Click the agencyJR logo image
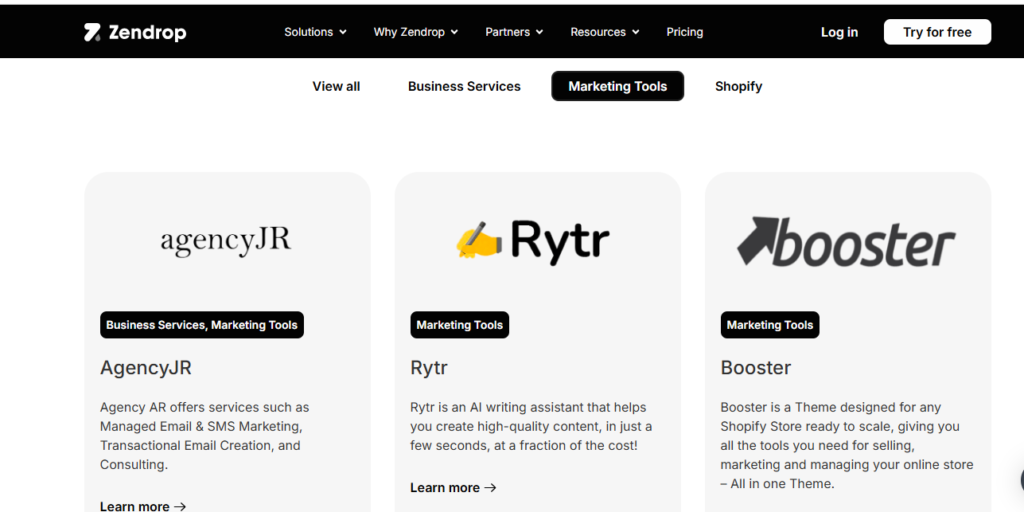Viewport: 1024px width, 512px height. [x=226, y=240]
